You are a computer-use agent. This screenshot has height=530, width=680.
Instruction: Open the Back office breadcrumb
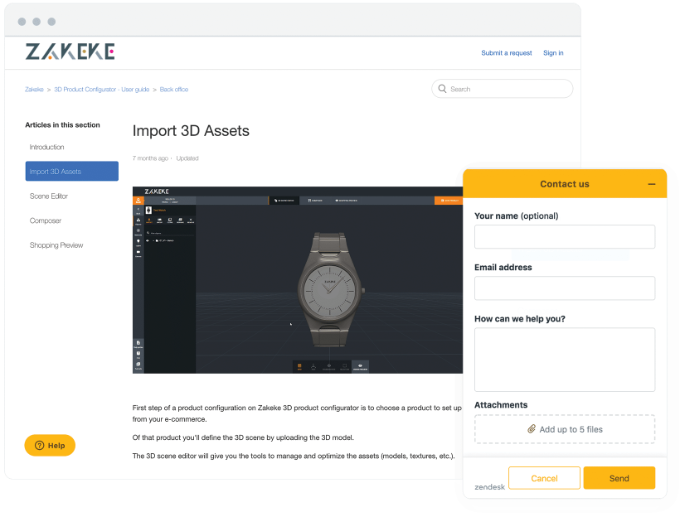173,89
